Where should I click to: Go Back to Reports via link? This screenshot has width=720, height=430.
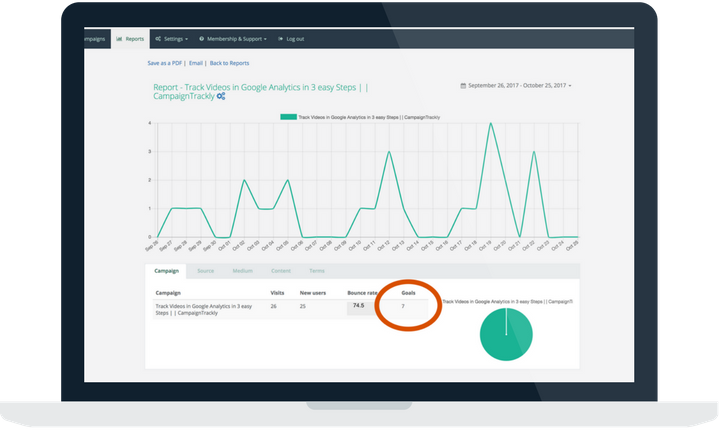click(229, 63)
